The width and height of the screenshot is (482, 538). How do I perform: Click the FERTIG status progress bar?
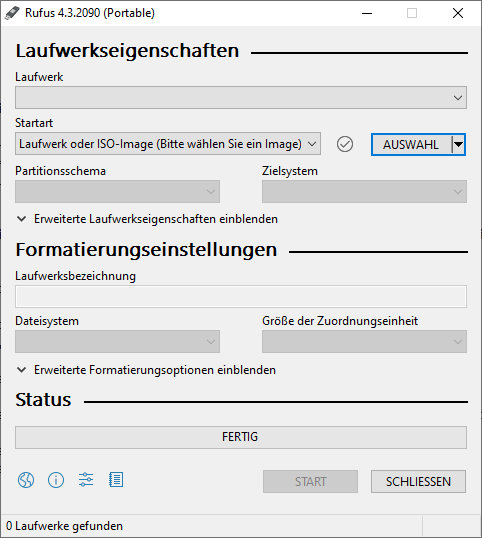(x=241, y=437)
